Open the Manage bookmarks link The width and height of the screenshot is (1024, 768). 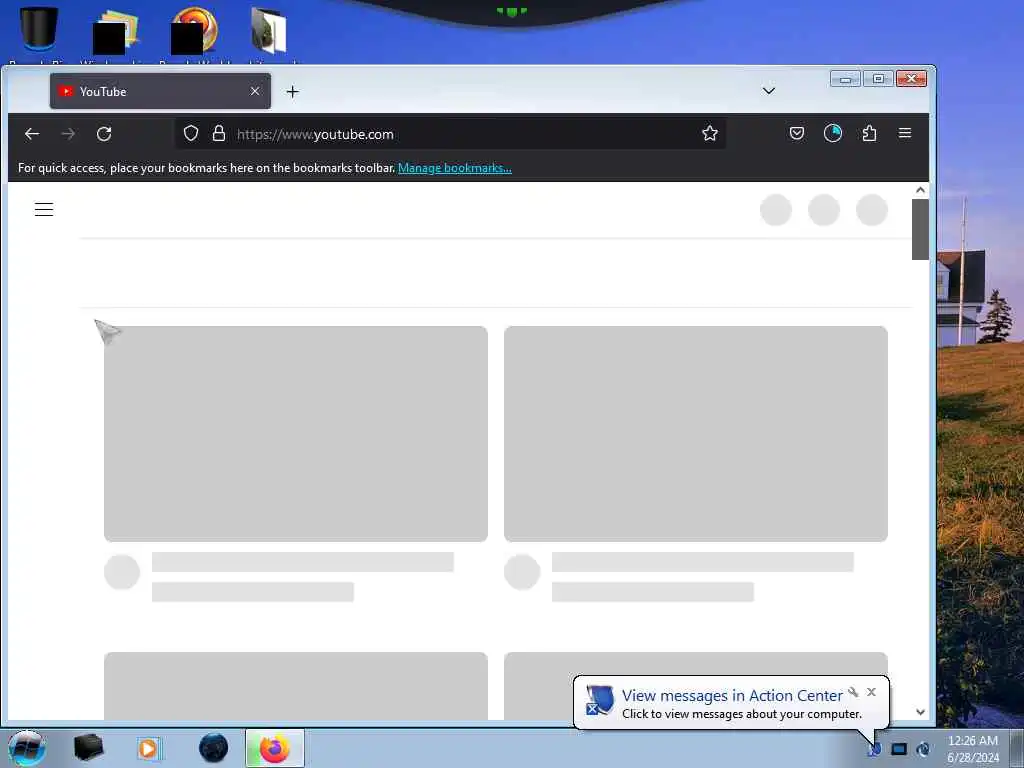(x=455, y=168)
